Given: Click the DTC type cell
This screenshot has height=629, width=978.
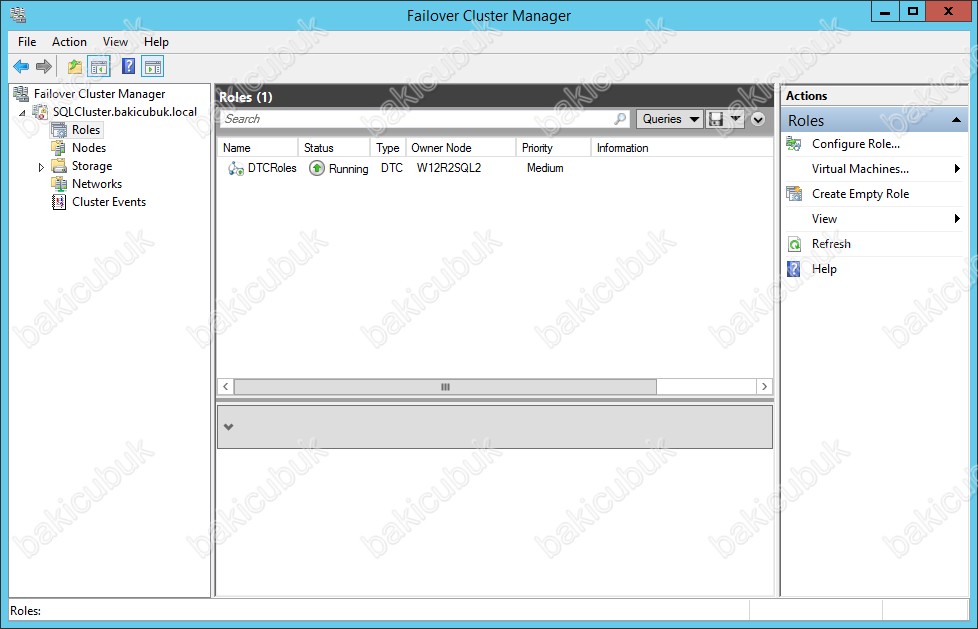Looking at the screenshot, I should (392, 168).
